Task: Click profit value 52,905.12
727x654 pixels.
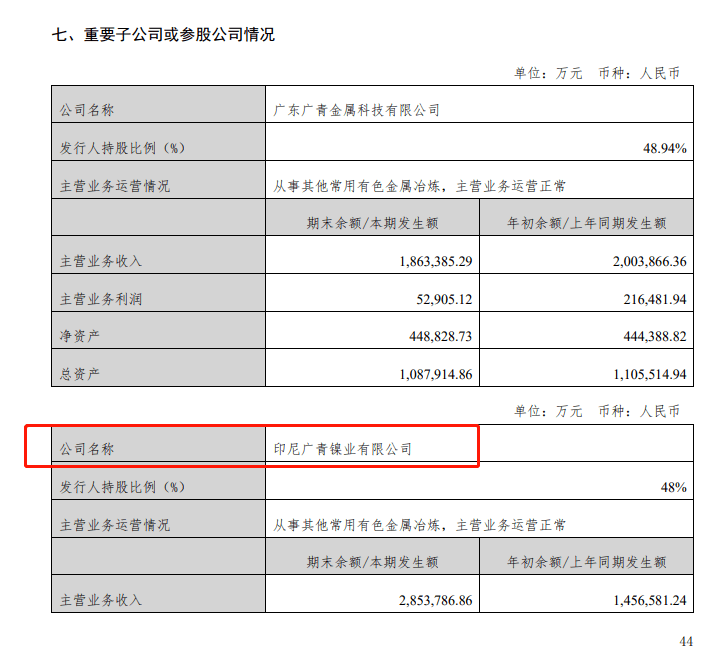Action: 444,299
